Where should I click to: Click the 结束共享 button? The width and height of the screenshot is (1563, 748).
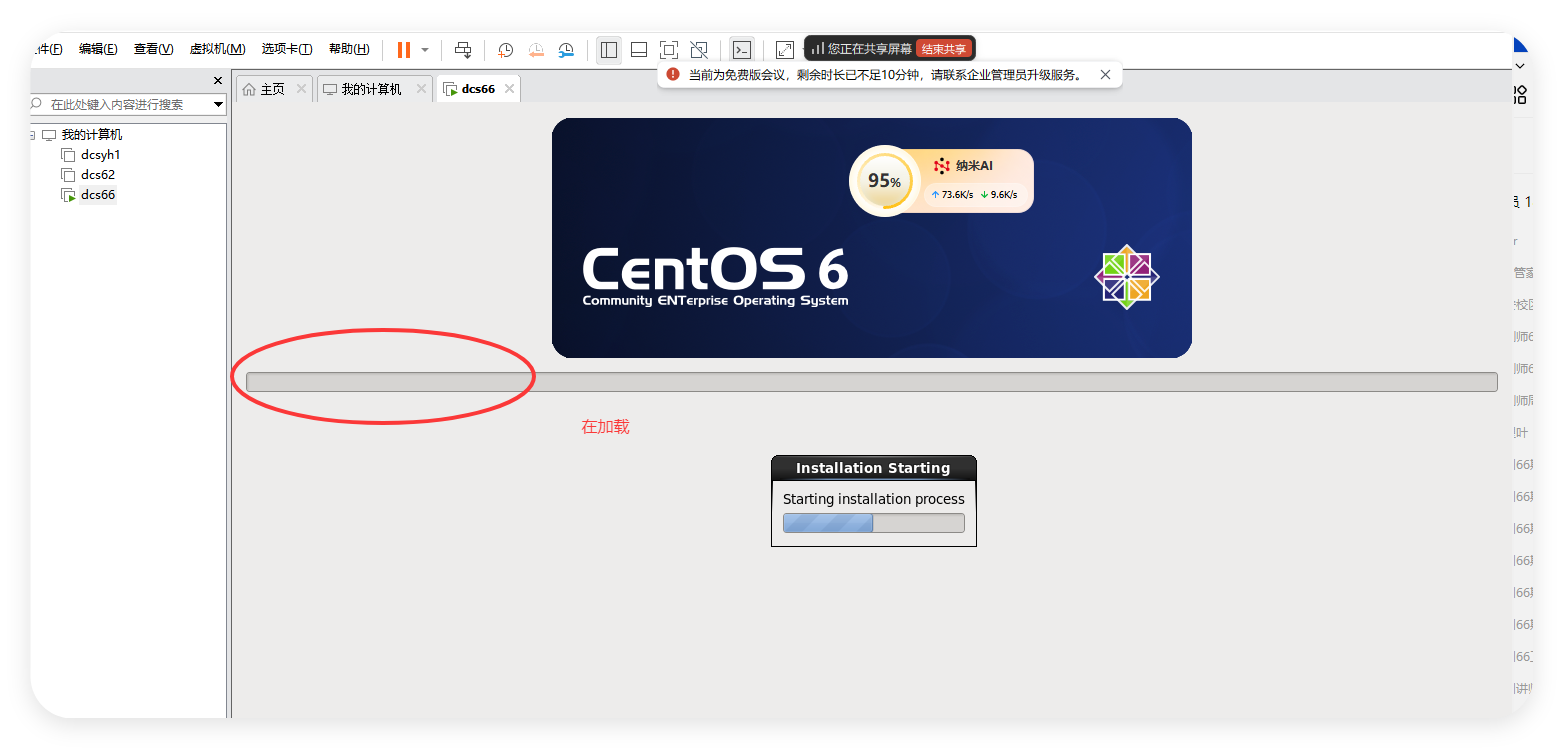[943, 49]
